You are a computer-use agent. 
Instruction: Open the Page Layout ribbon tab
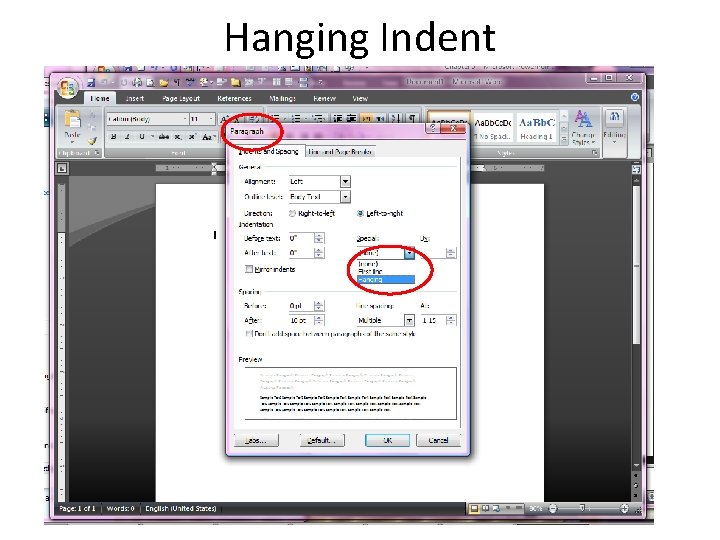(x=181, y=98)
